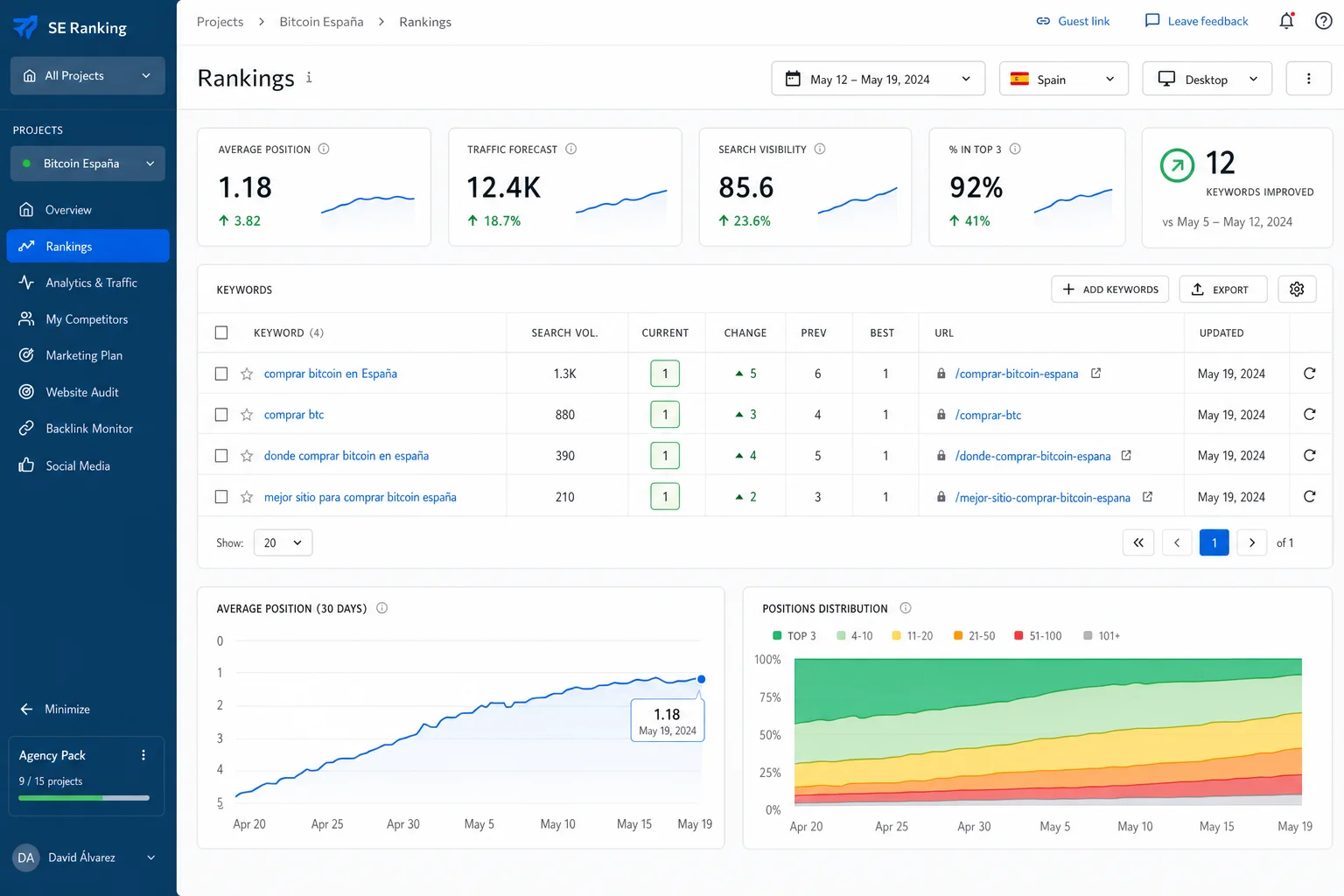Click Add Keywords button

coord(1109,289)
